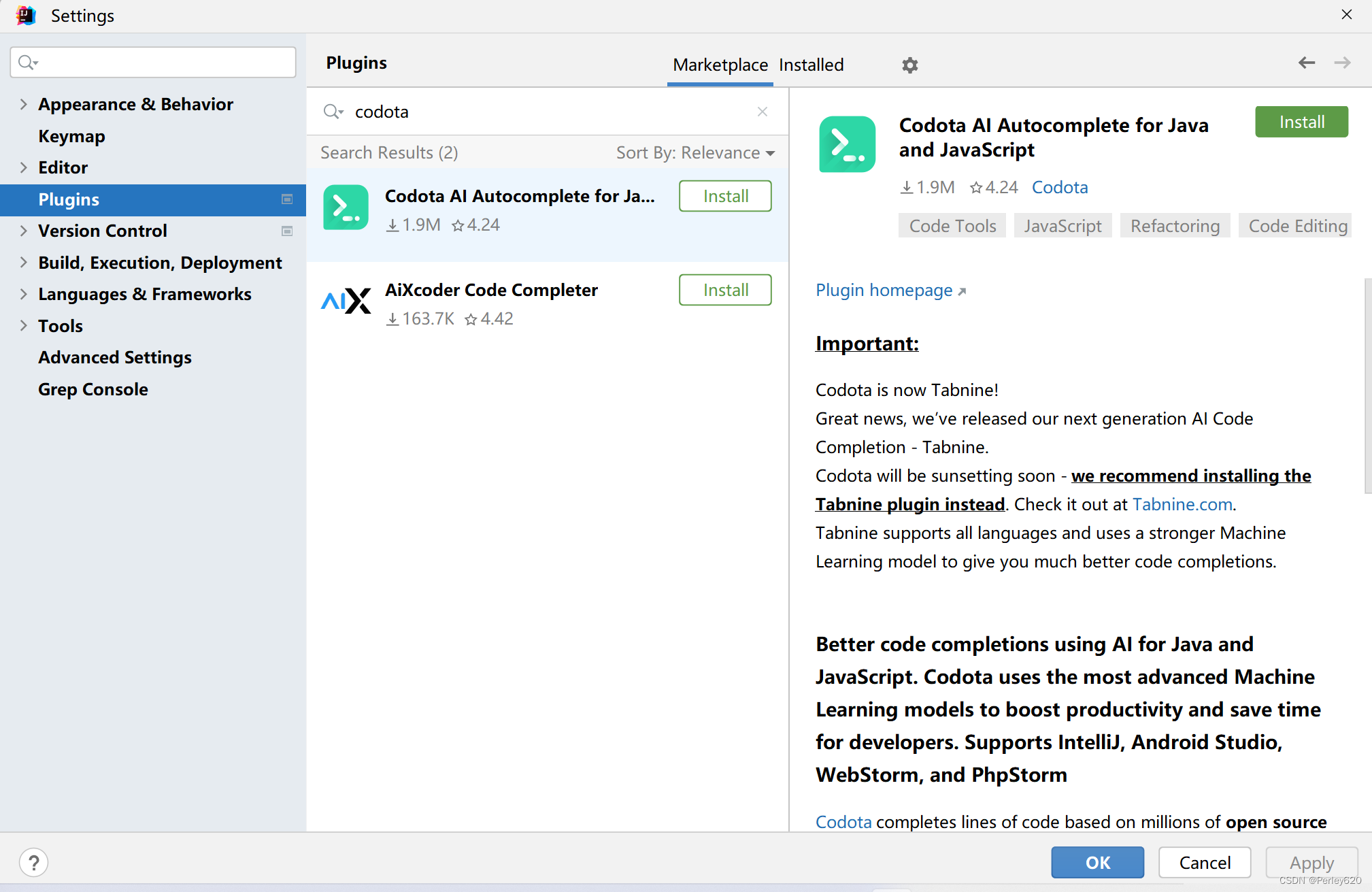Install Codota from the results list
1372x892 pixels.
pos(725,196)
